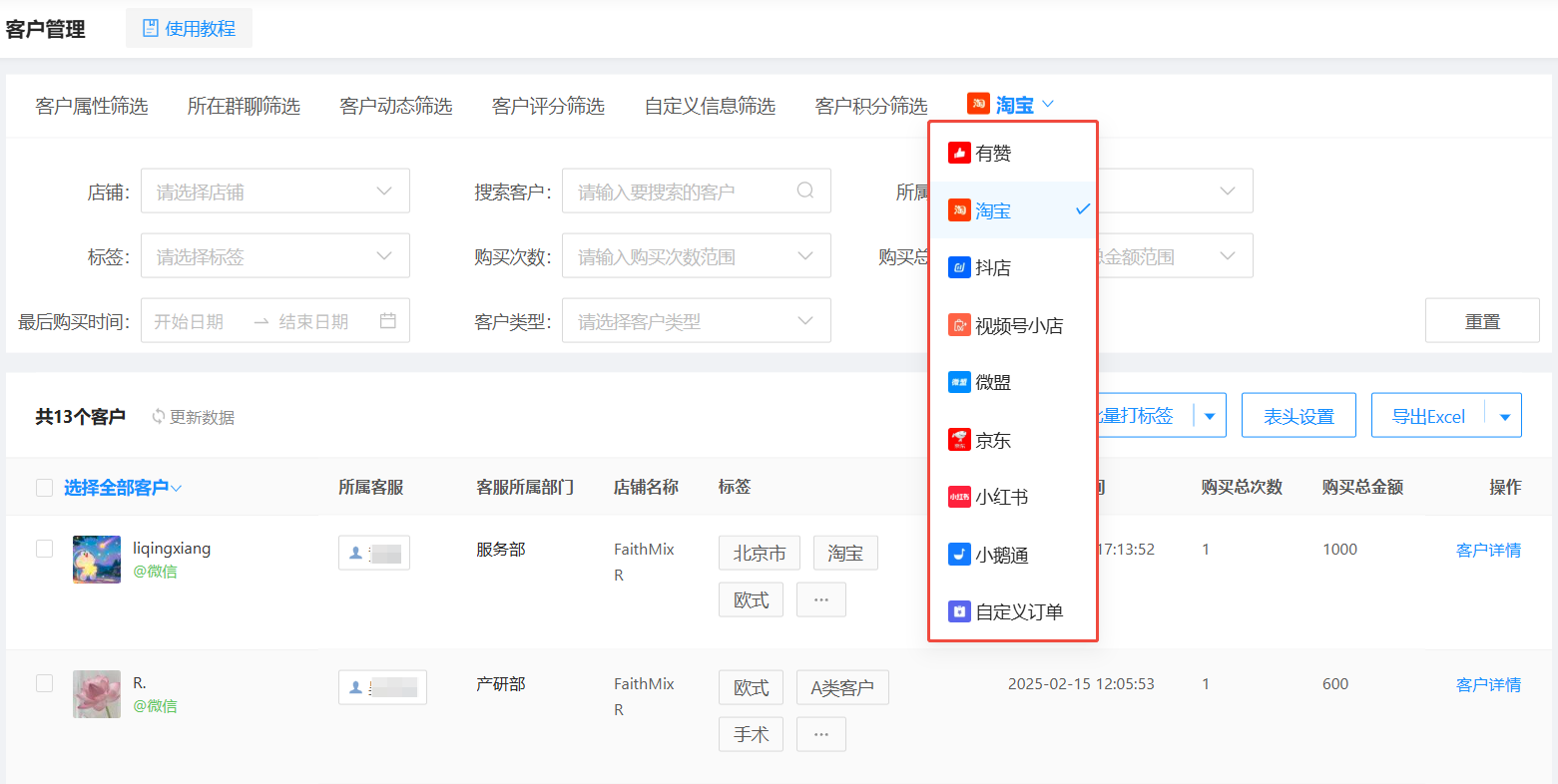The width and height of the screenshot is (1558, 784).
Task: Click the 重置 button
Action: (1482, 321)
